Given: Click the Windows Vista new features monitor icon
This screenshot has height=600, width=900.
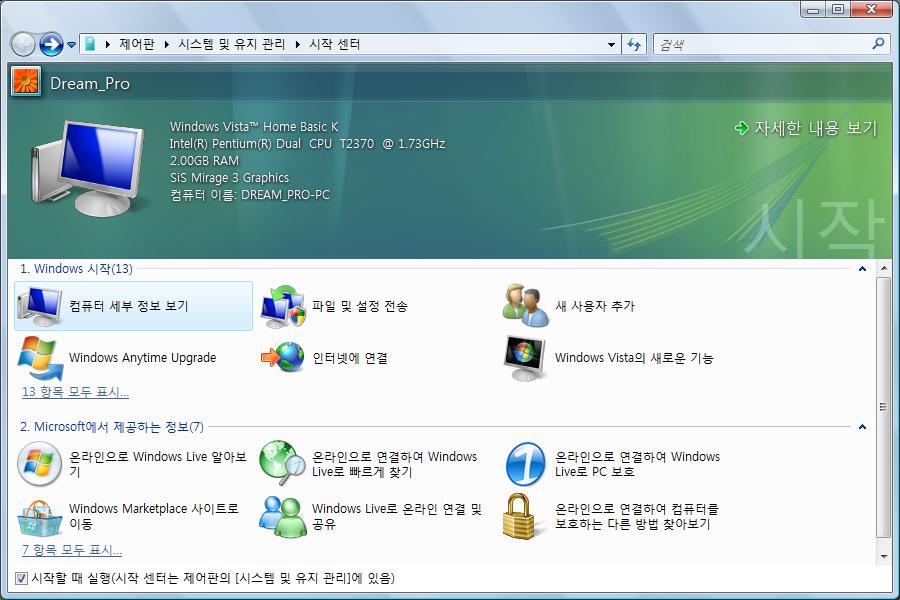Looking at the screenshot, I should (525, 358).
